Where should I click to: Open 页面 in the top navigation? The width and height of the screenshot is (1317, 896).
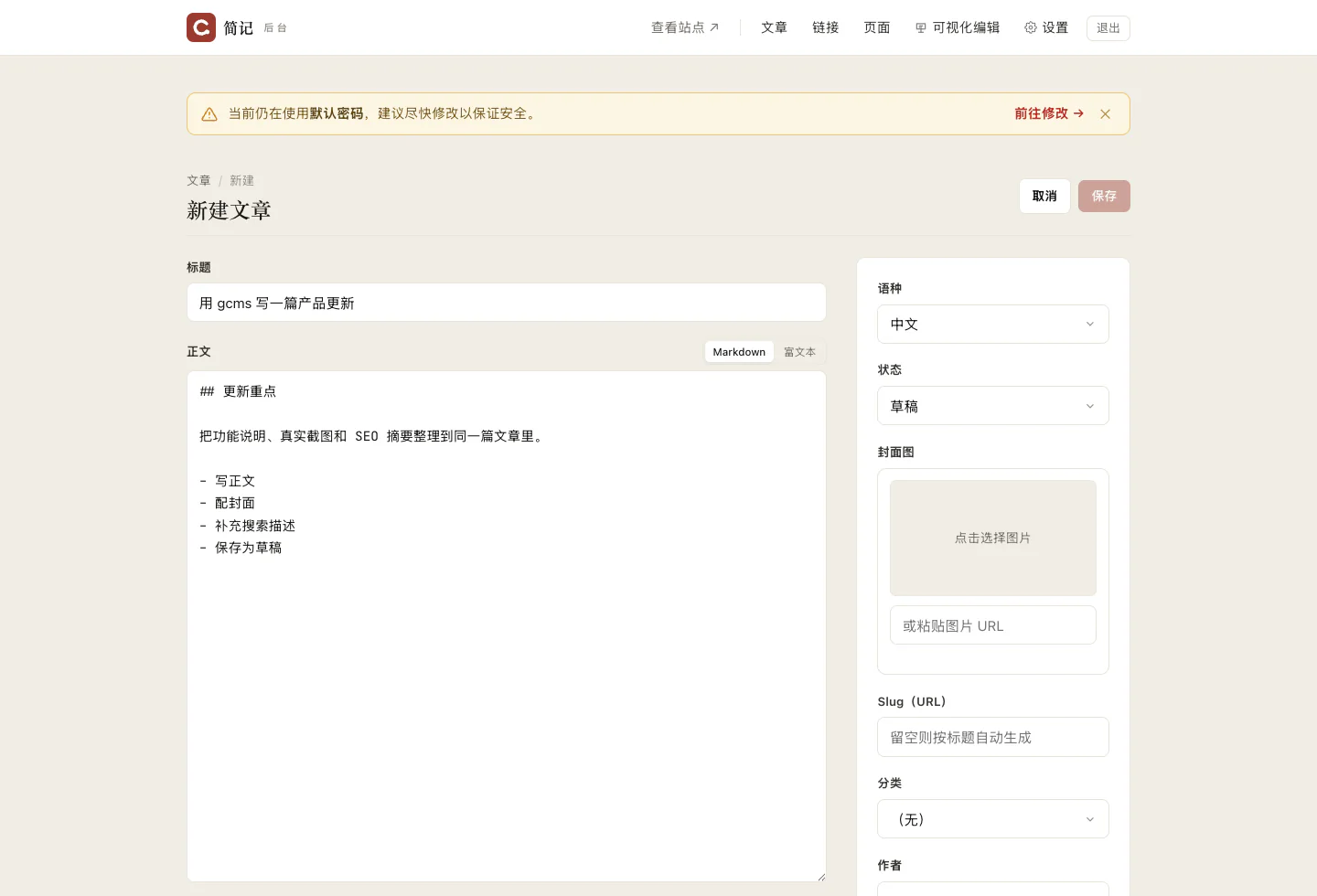[x=876, y=27]
